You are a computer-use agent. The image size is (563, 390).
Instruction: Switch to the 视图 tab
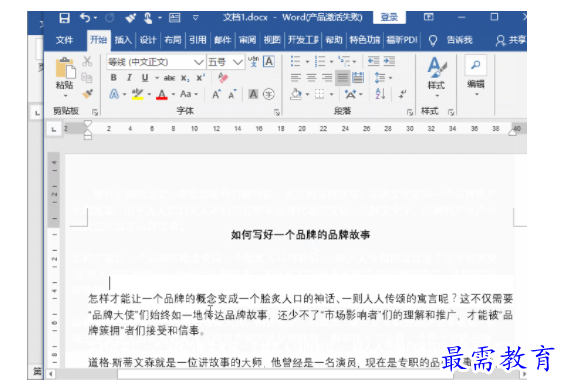point(272,40)
